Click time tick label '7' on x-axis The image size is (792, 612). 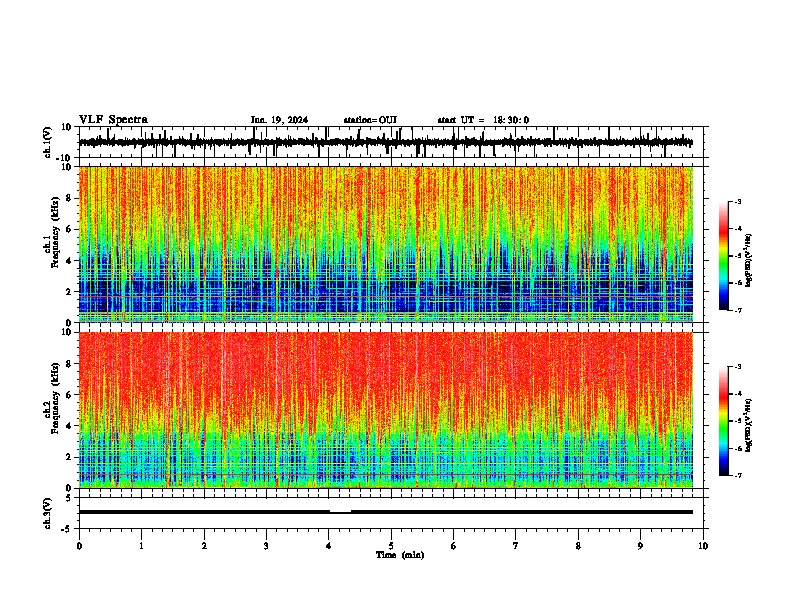point(516,546)
